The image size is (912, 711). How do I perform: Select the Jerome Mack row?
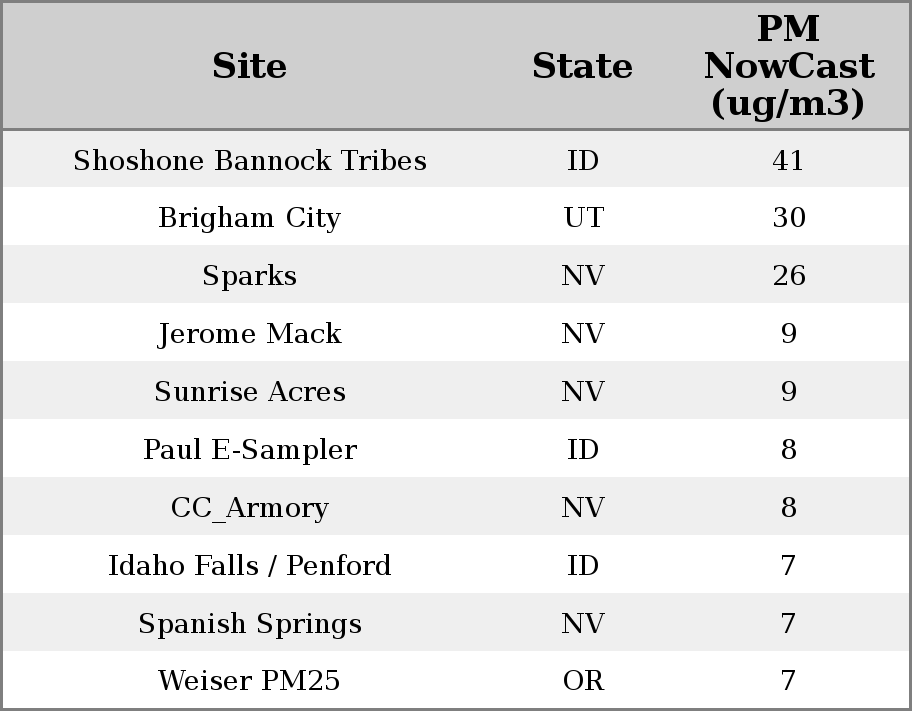point(250,334)
